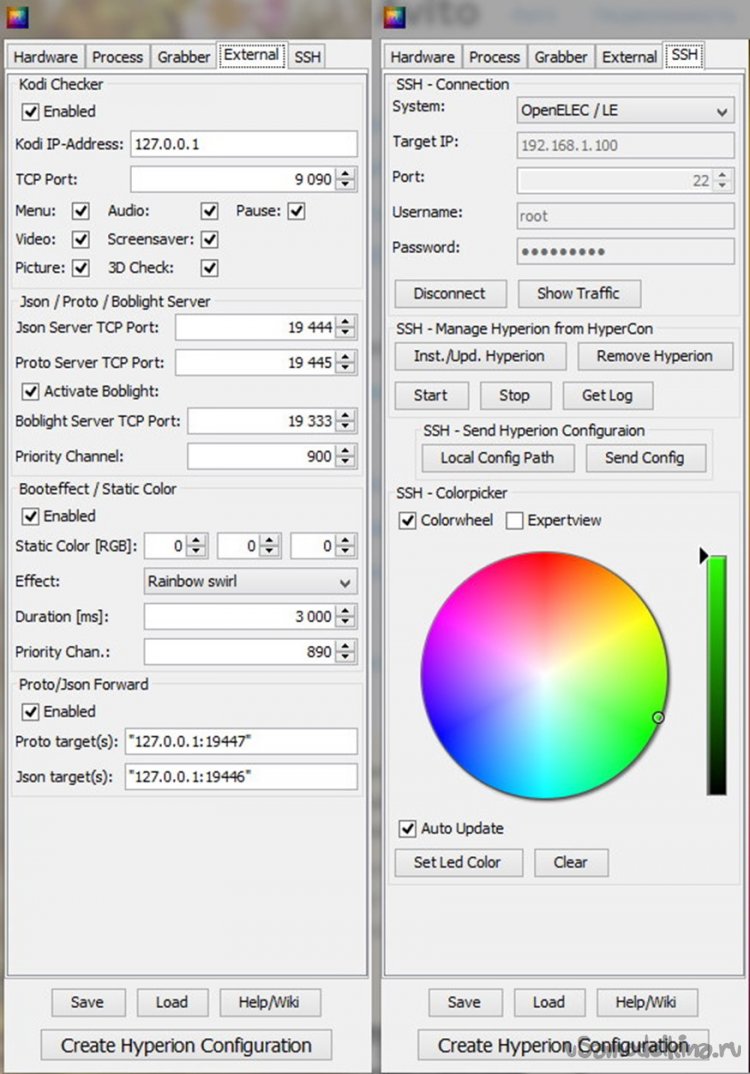750x1074 pixels.
Task: Enable the Expertview checkbox
Action: [x=515, y=521]
